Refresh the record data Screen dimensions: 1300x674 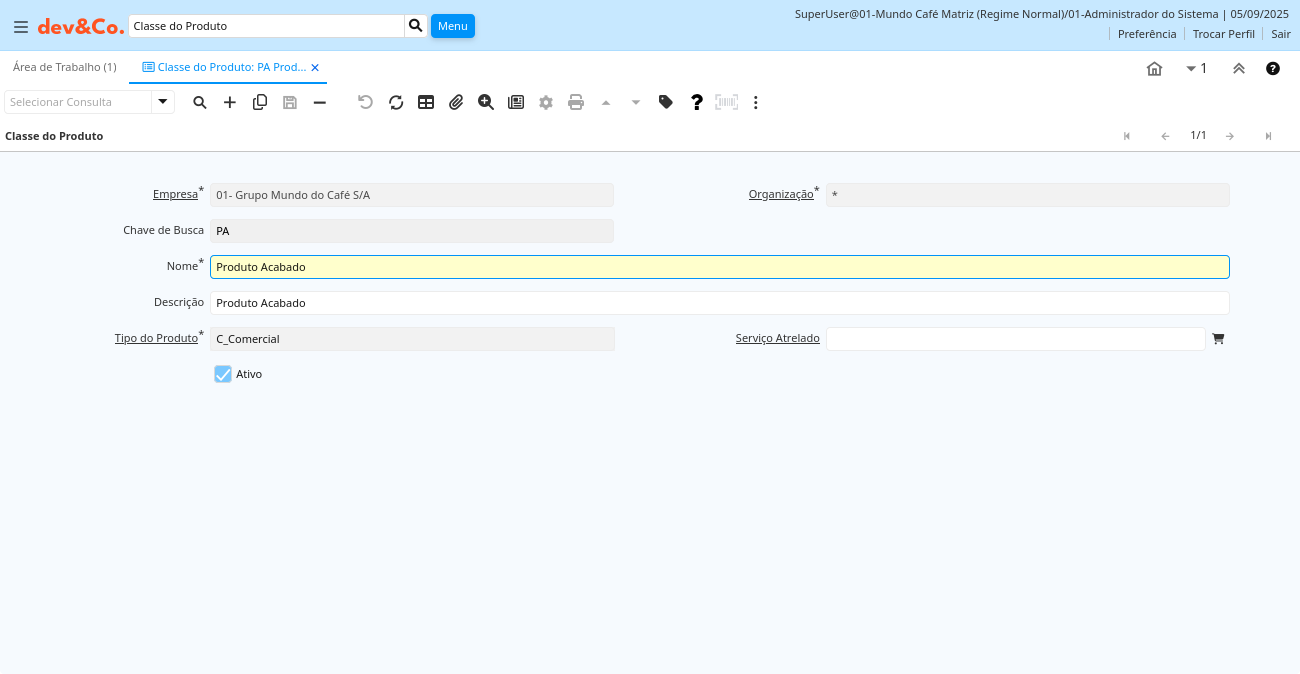(x=396, y=102)
